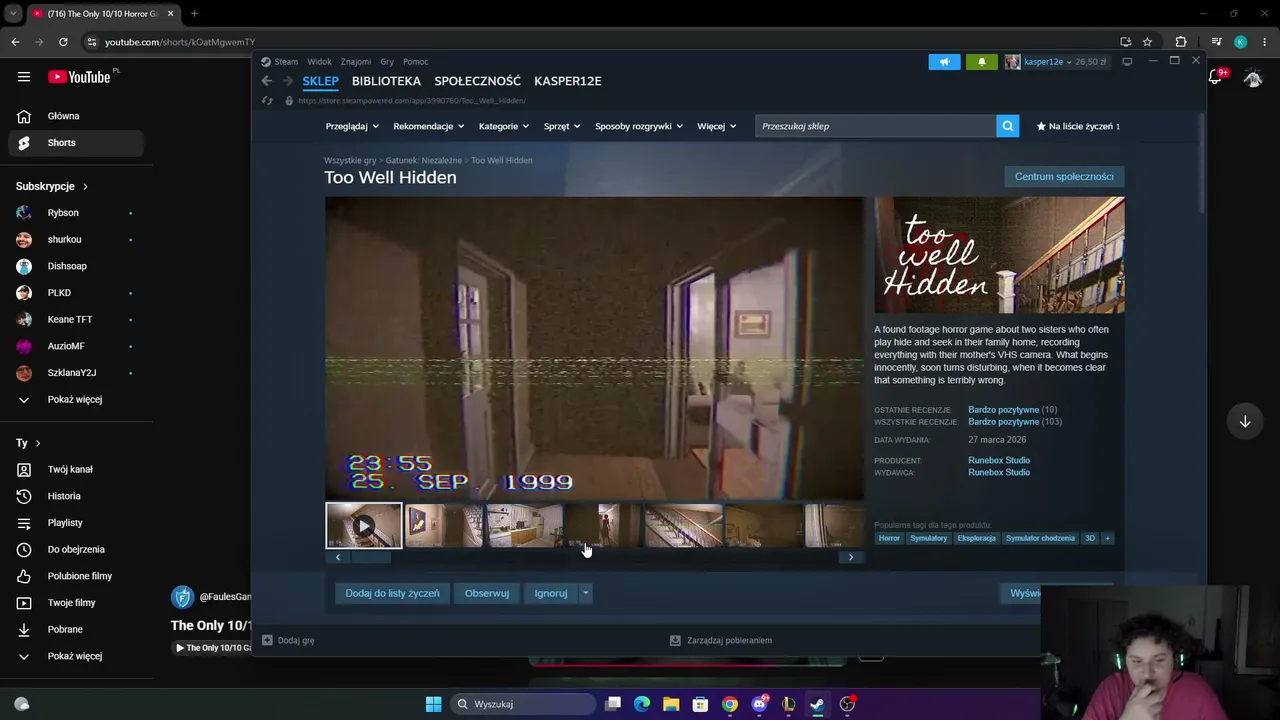This screenshot has height=720, width=1280.
Task: Click the Steam back navigation arrow
Action: click(267, 81)
